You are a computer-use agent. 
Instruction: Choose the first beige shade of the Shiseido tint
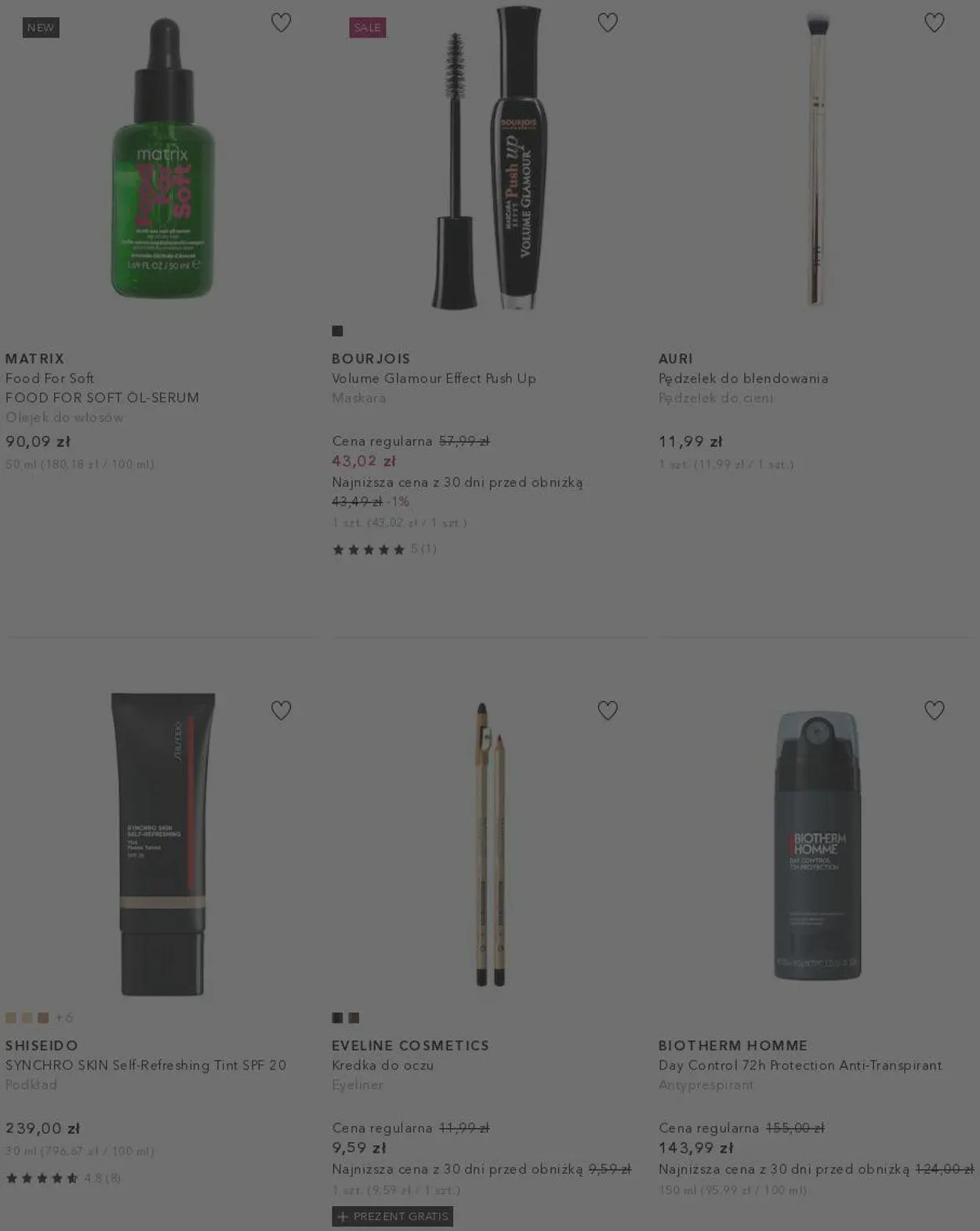pos(11,1018)
